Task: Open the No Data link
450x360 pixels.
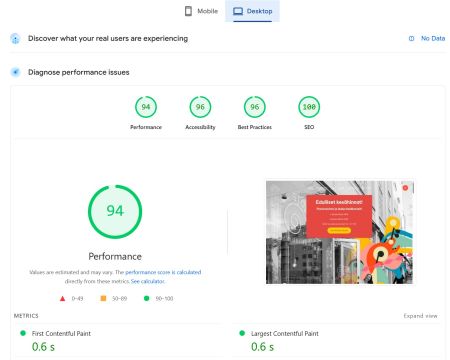Action: point(433,38)
